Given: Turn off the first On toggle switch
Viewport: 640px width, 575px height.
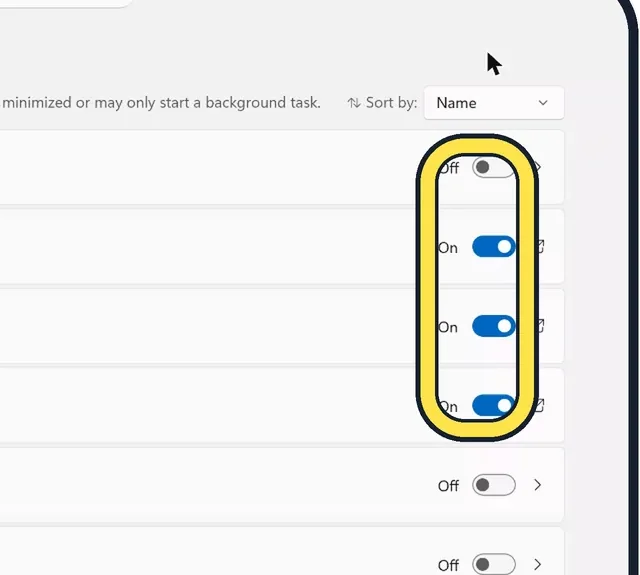Looking at the screenshot, I should [493, 247].
